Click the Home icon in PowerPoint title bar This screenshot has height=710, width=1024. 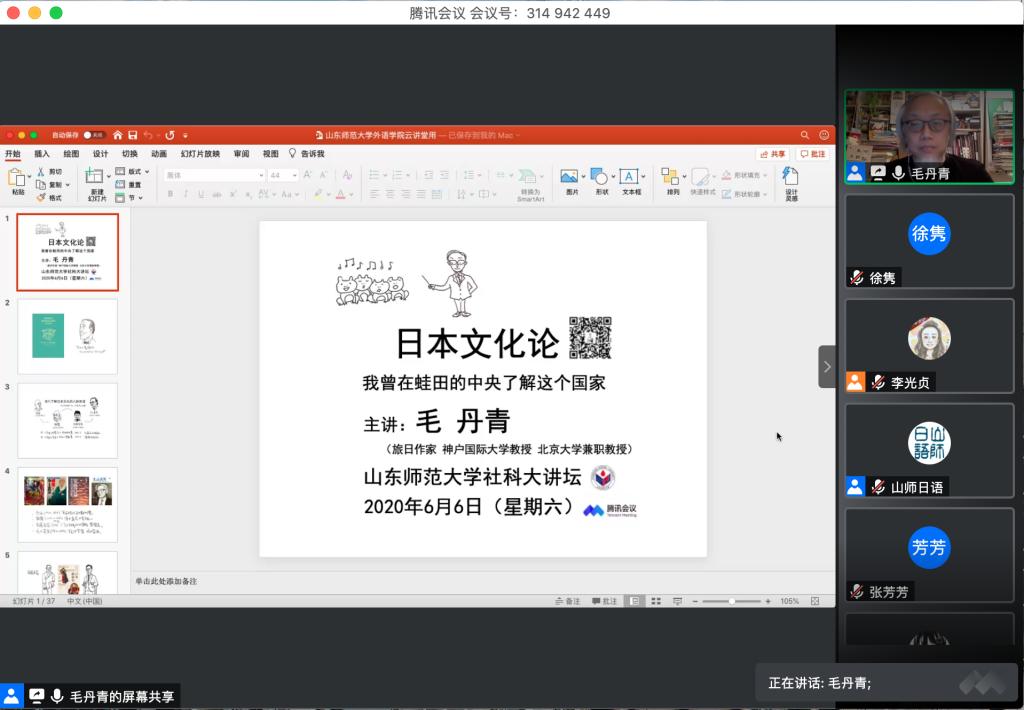click(x=118, y=135)
